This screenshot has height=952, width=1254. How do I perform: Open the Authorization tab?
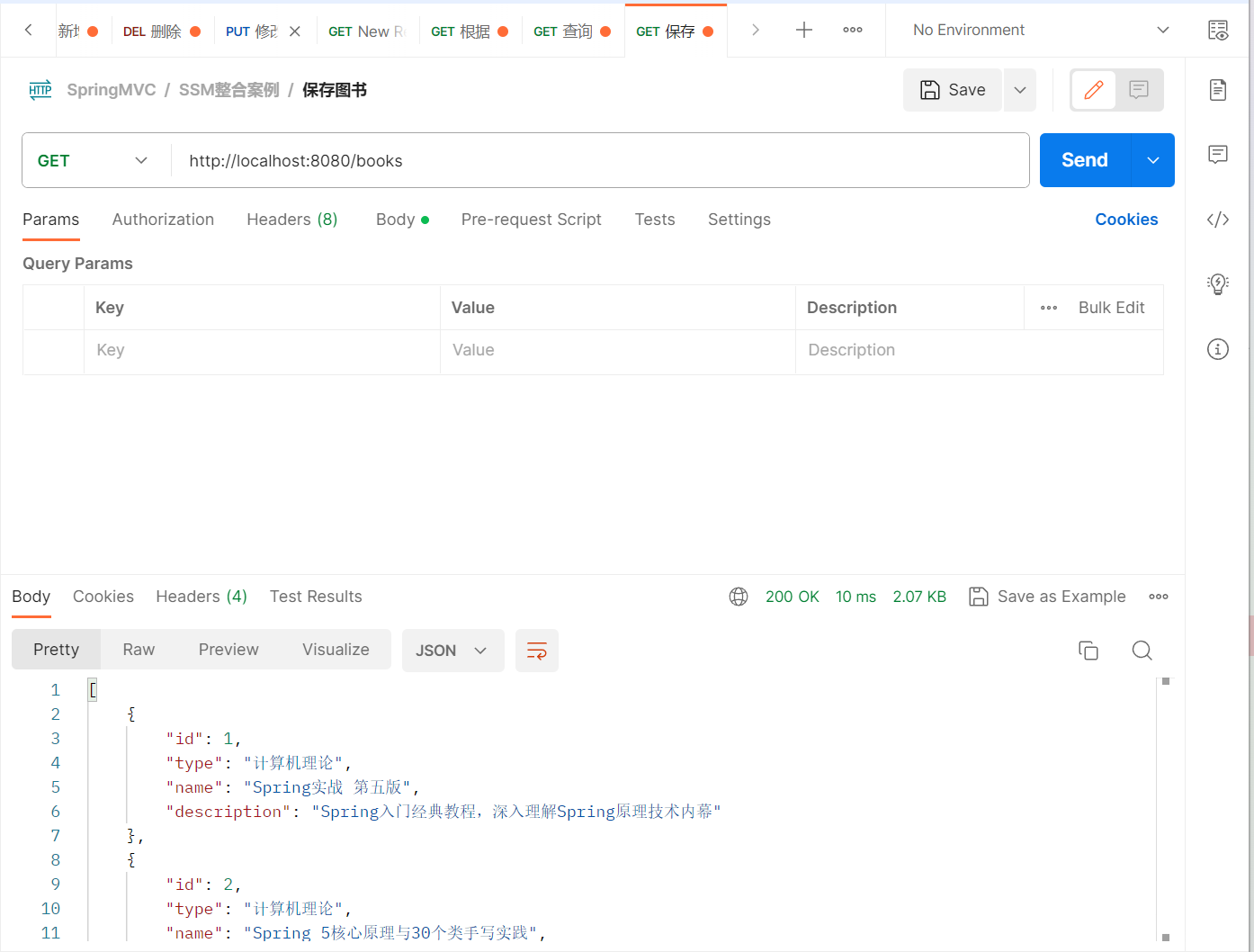tap(163, 220)
